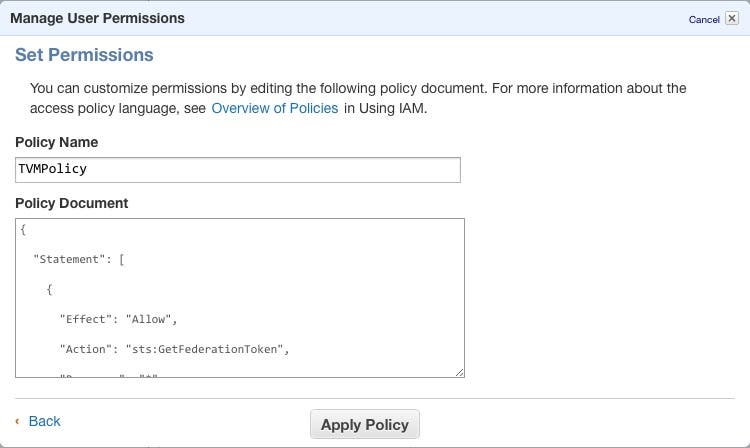750x448 pixels.
Task: Click the Policy Name label
Action: pyautogui.click(x=56, y=142)
